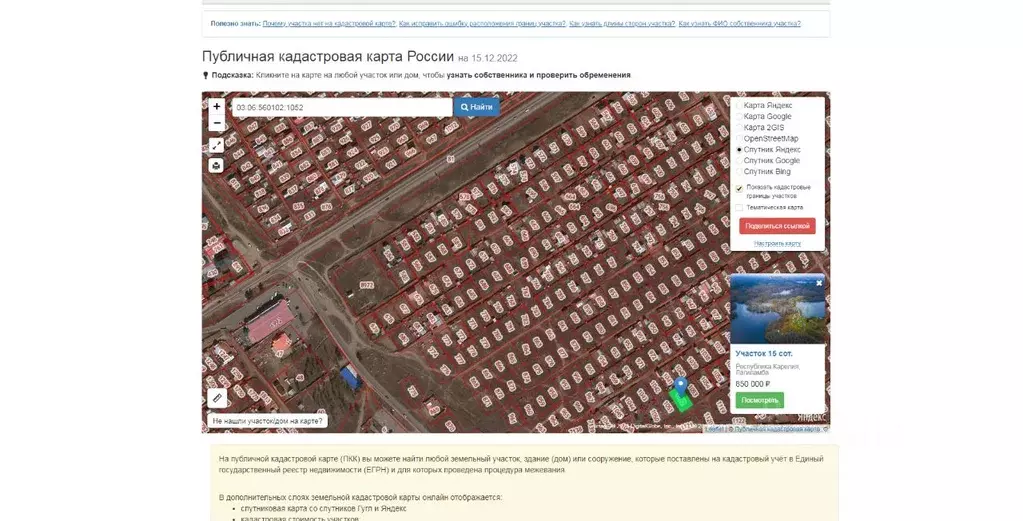
Task: Click plot label 8072 on the map
Action: pyautogui.click(x=366, y=285)
